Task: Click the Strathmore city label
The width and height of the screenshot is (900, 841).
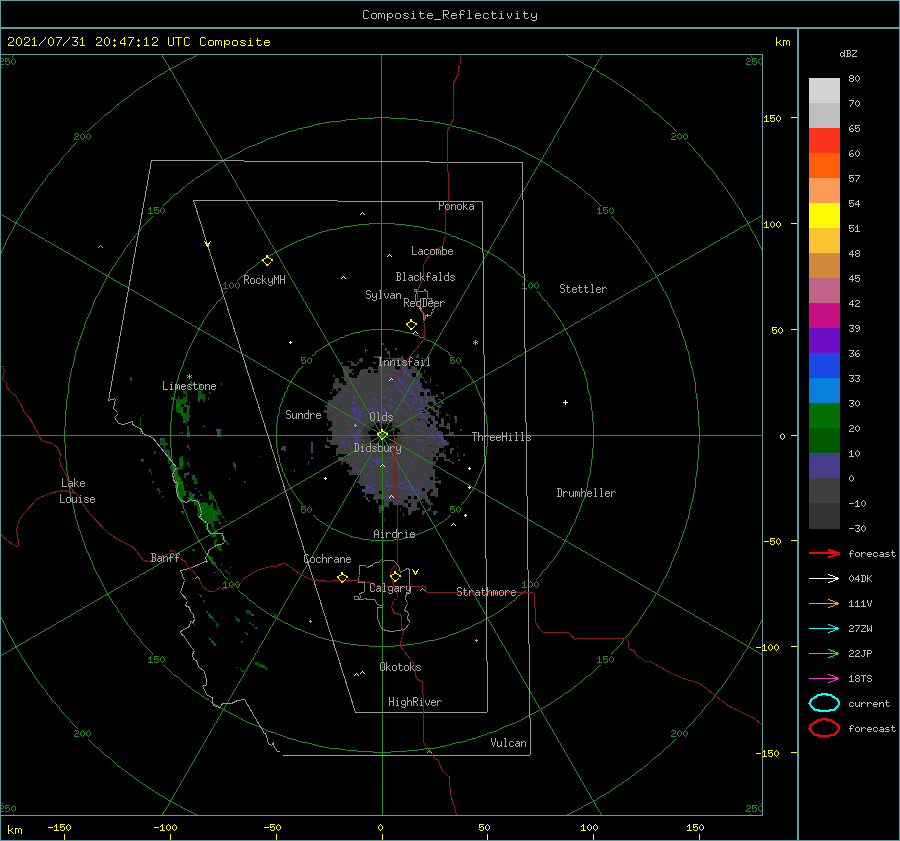Action: point(486,592)
